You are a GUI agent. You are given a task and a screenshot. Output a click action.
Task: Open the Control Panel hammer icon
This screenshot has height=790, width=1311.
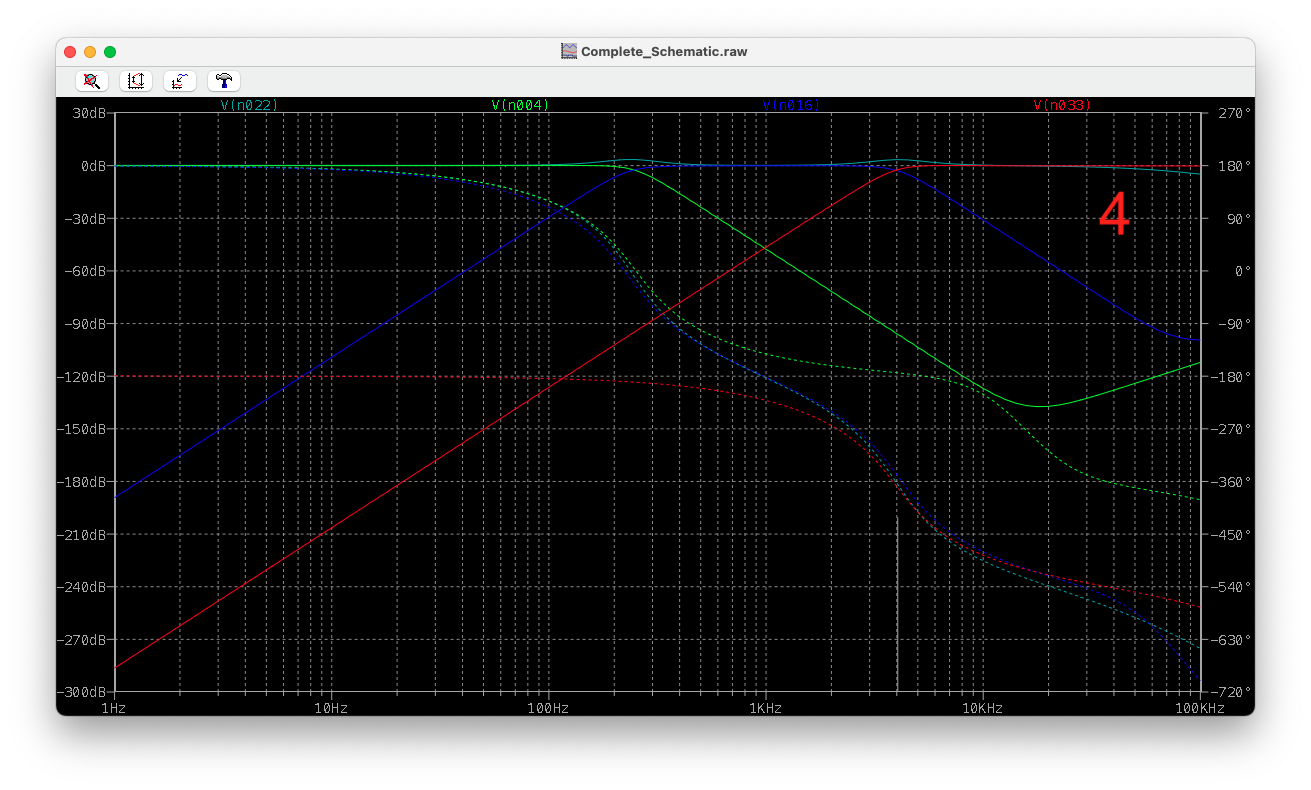[223, 81]
